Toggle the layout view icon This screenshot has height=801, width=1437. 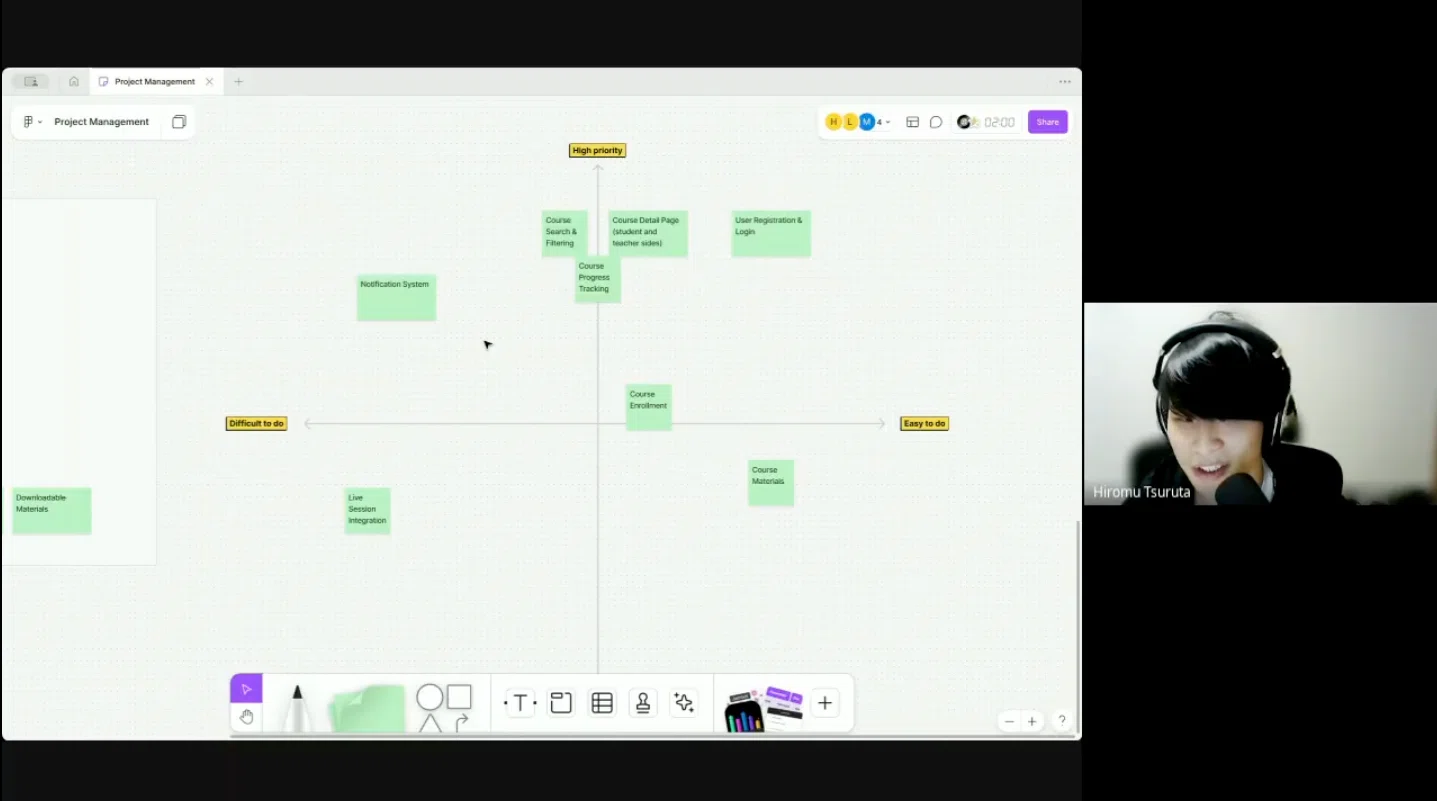[912, 122]
